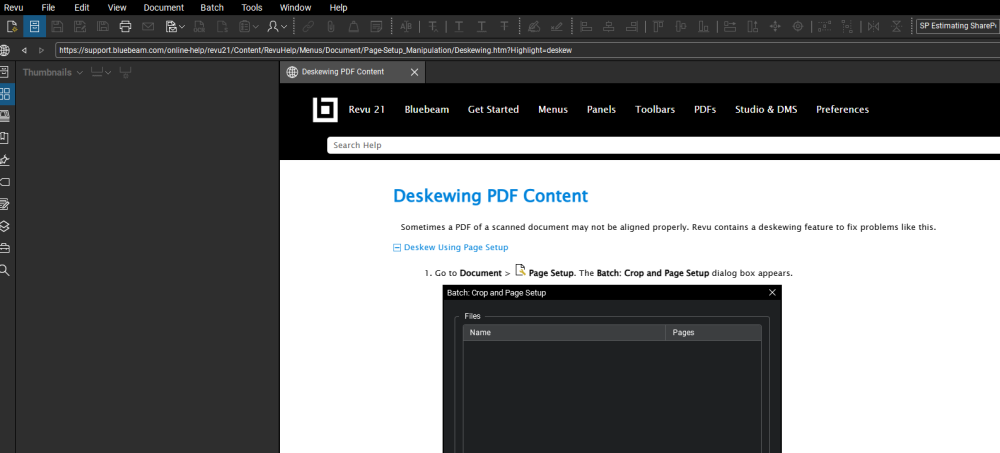The height and width of the screenshot is (453, 1000).
Task: Open the File menu
Action: (48, 8)
